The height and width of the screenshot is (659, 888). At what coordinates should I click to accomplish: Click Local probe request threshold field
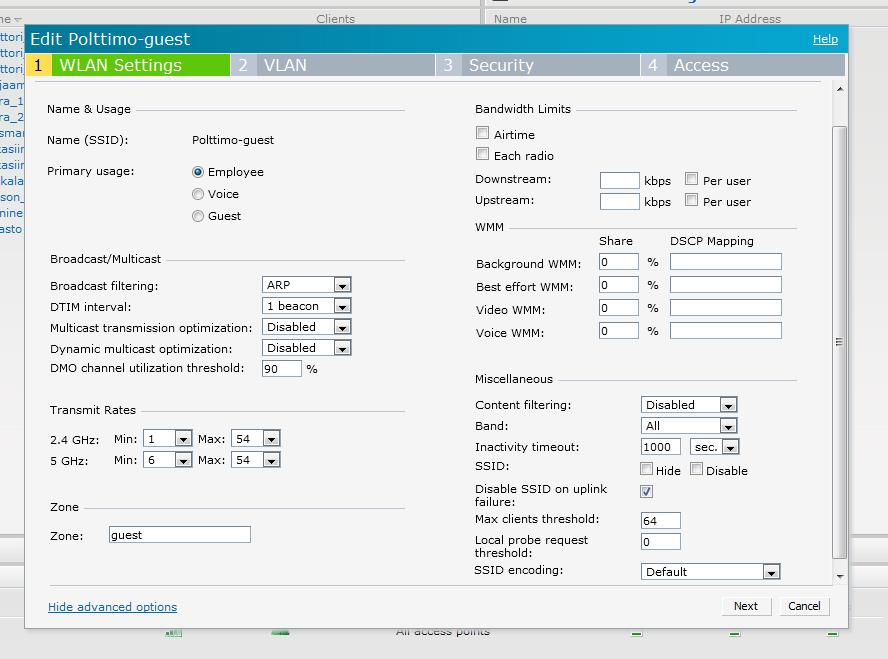click(x=661, y=542)
